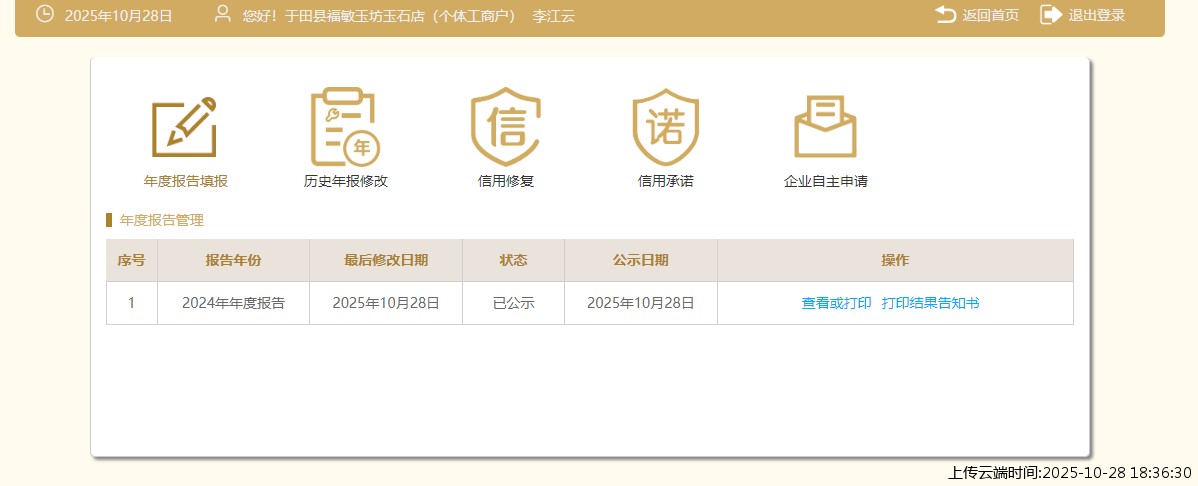Viewport: 1198px width, 486px height.
Task: Select the 信用修复 menu label
Action: point(505,182)
